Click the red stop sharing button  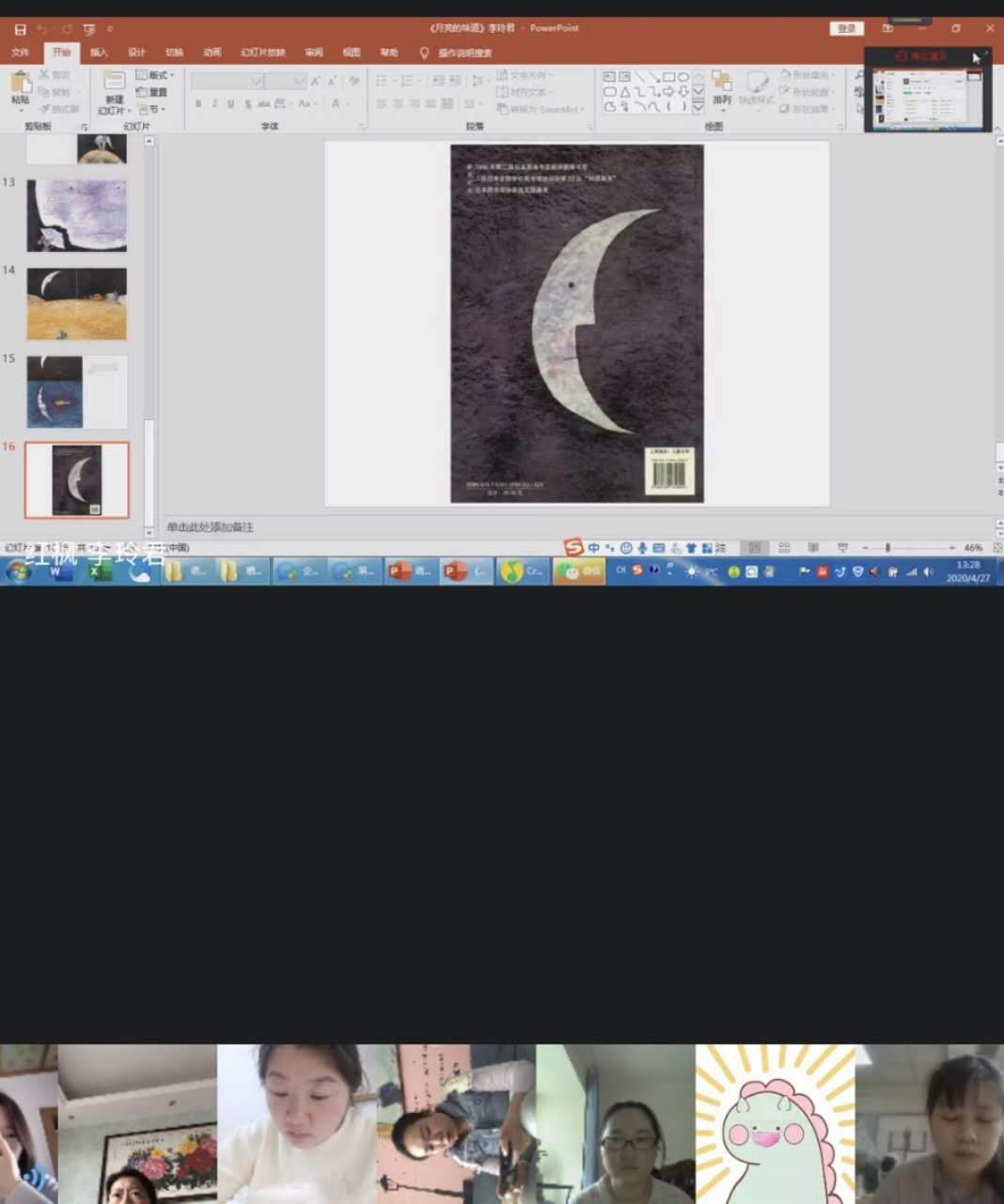[922, 56]
